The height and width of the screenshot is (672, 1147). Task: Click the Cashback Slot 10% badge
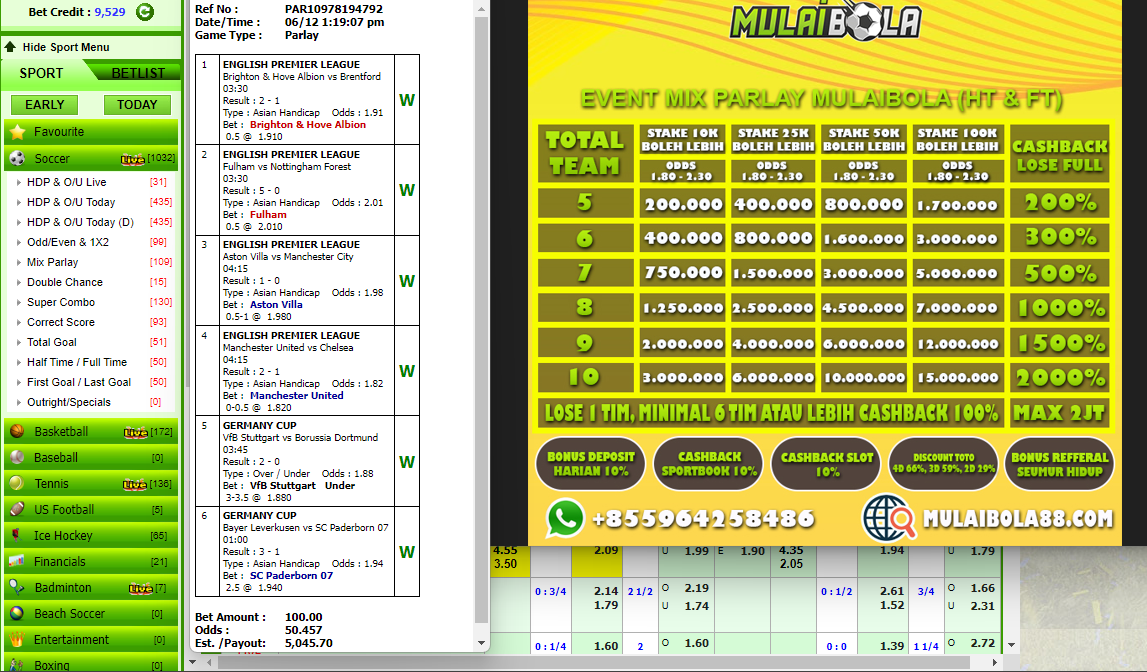click(827, 464)
